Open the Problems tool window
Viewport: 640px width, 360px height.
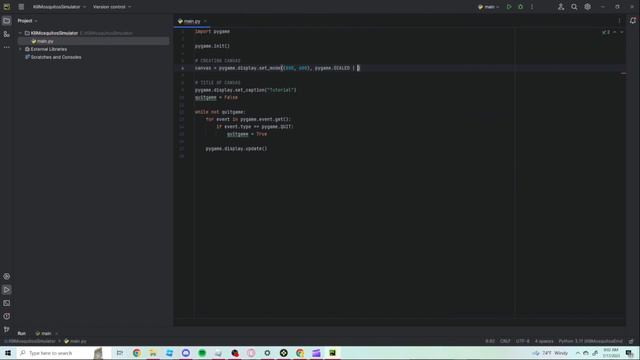(7, 316)
